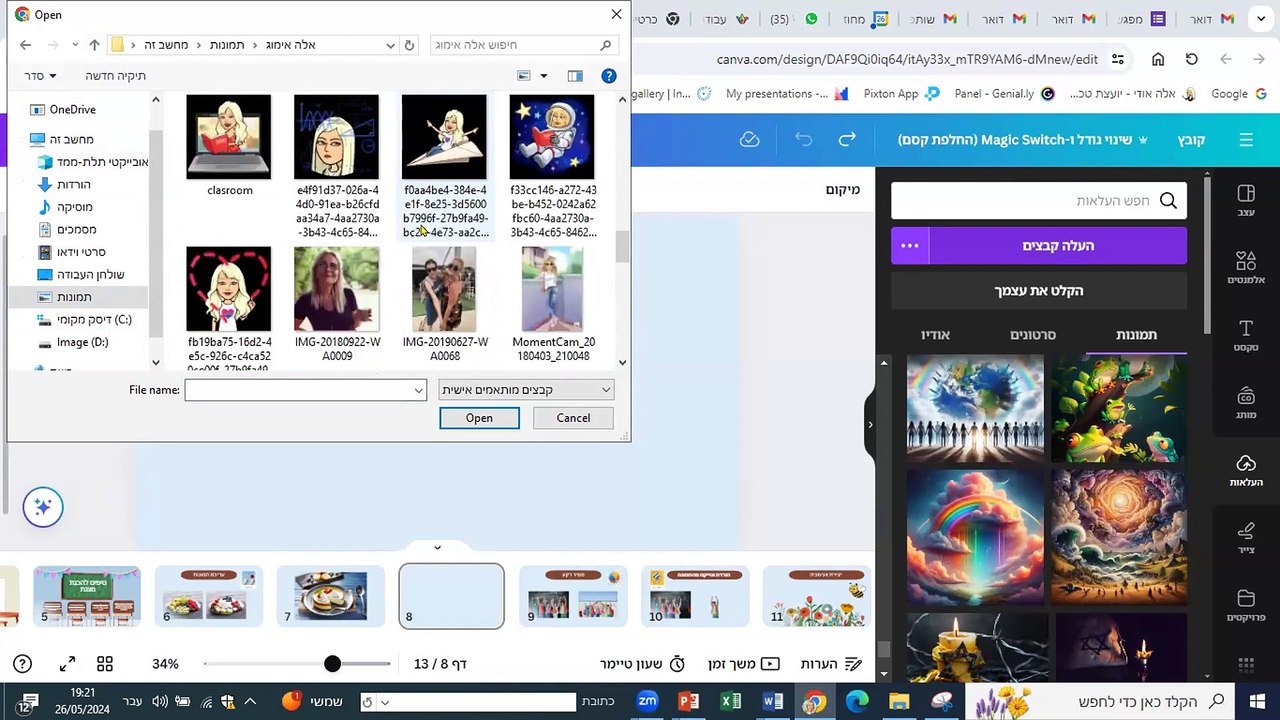Open the three-dots more upload options
Image resolution: width=1280 pixels, height=720 pixels.
[x=909, y=246]
